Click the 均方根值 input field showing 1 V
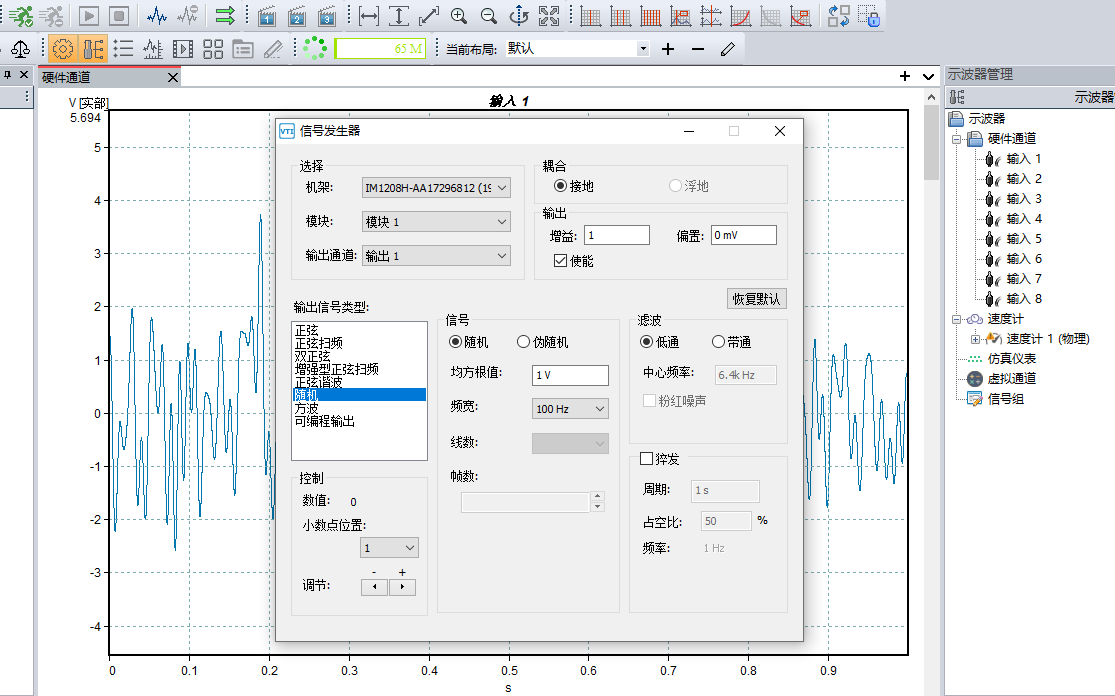This screenshot has width=1115, height=696. click(570, 375)
